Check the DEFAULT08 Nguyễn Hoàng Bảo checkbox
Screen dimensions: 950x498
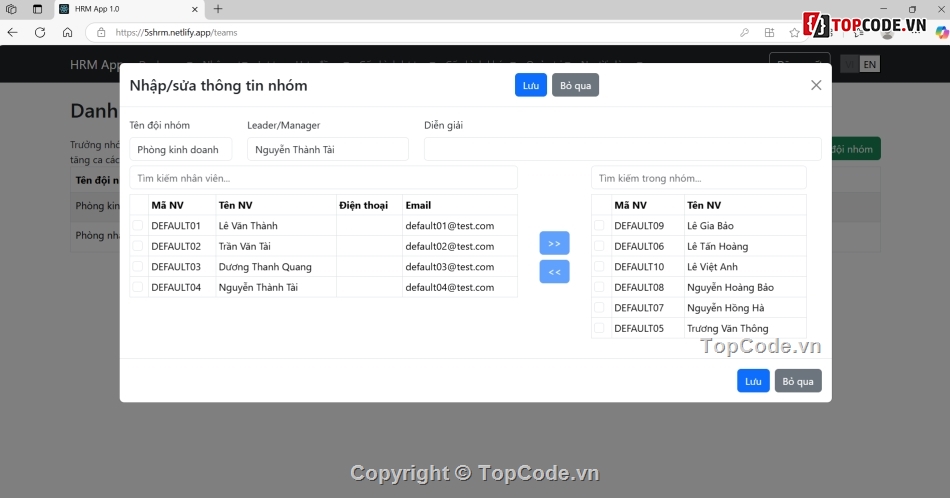599,287
